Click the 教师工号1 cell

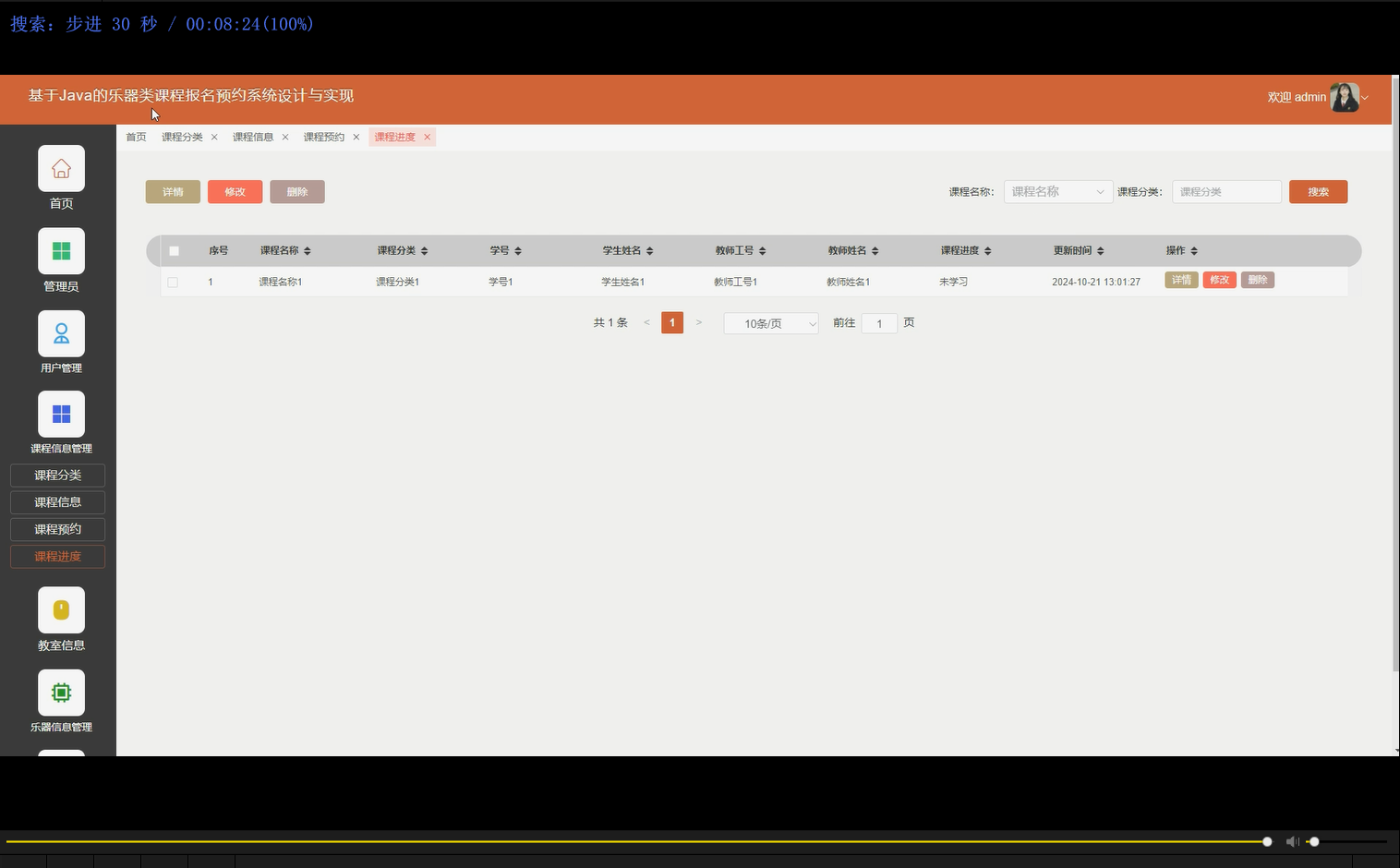click(x=735, y=282)
